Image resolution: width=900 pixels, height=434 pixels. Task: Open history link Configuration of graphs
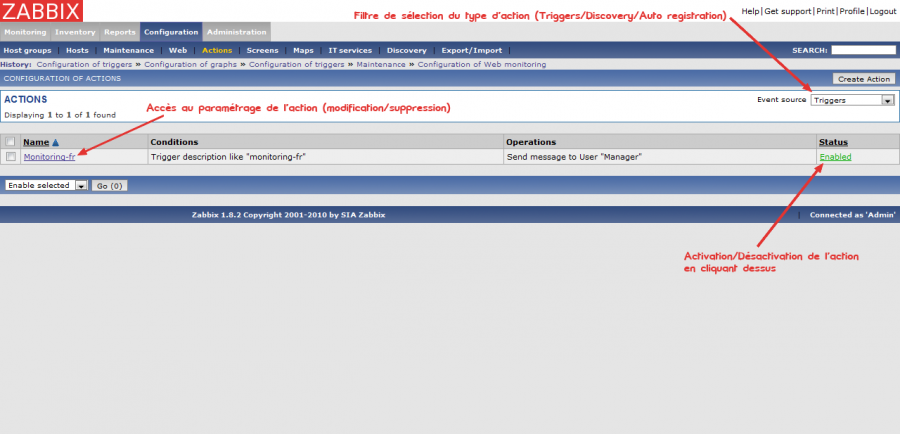[x=191, y=64]
